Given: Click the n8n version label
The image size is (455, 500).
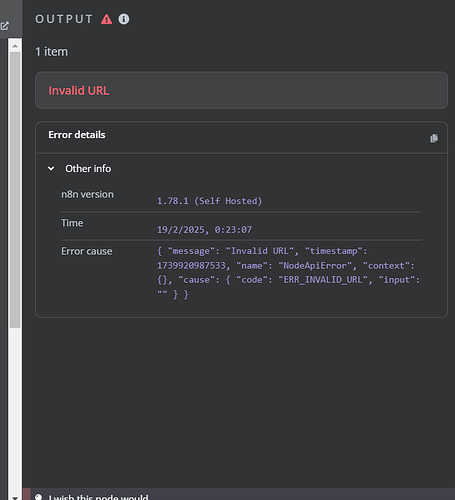Looking at the screenshot, I should 87,194.
